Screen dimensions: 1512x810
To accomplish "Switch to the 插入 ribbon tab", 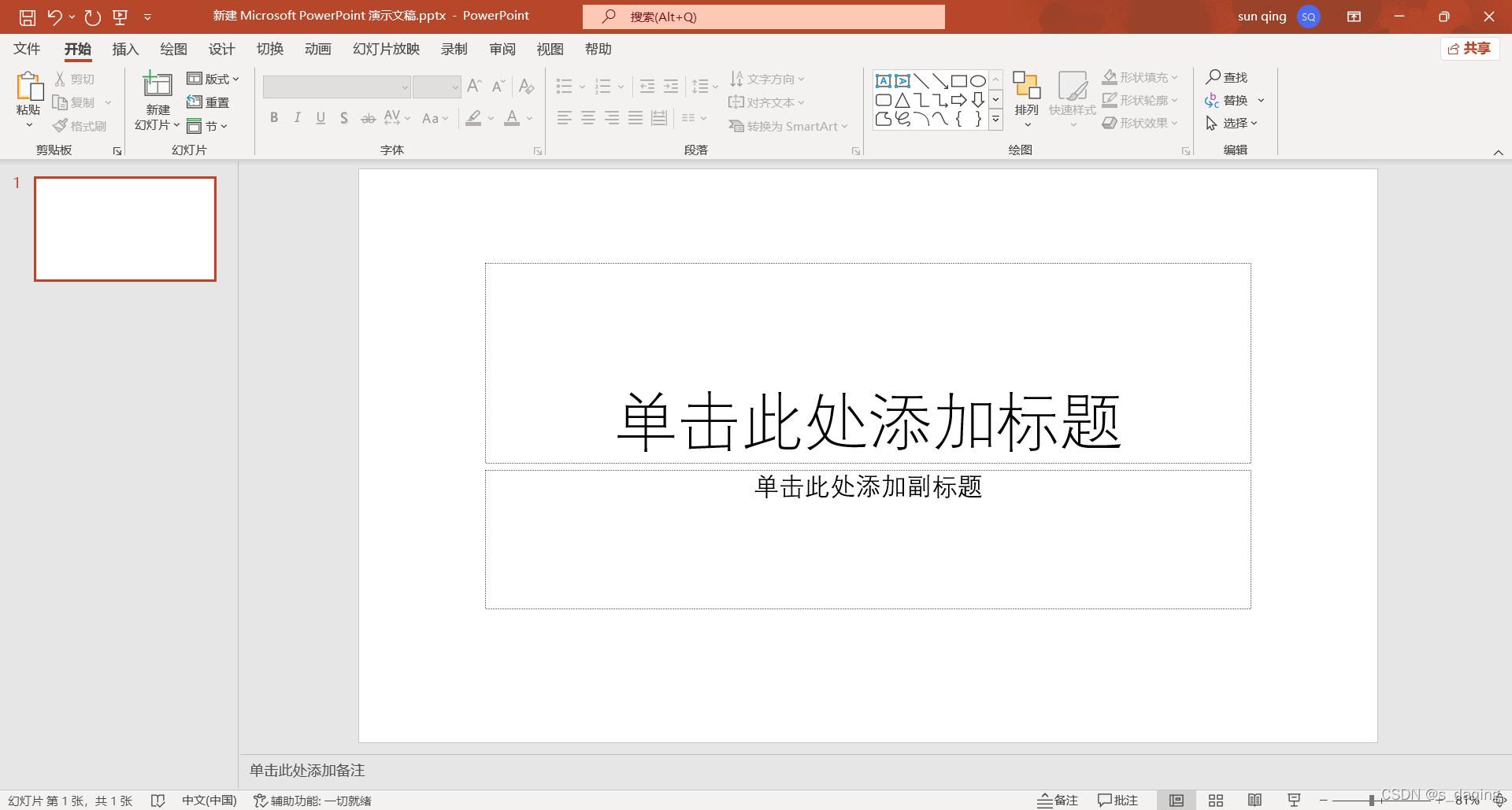I will pyautogui.click(x=125, y=49).
